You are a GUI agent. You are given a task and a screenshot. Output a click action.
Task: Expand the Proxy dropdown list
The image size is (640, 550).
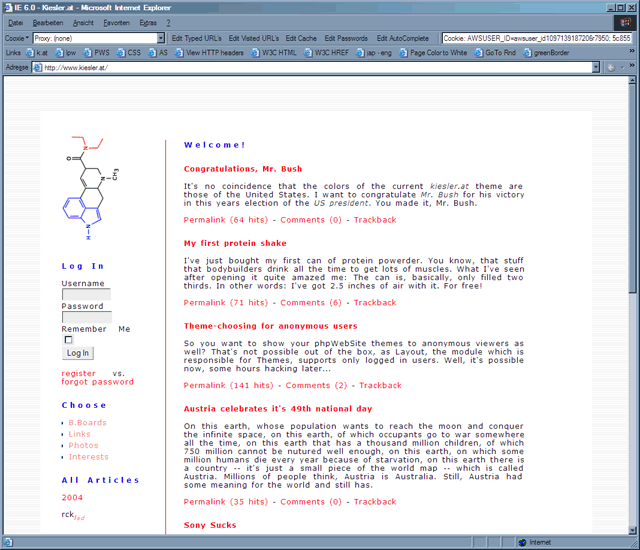(x=160, y=38)
